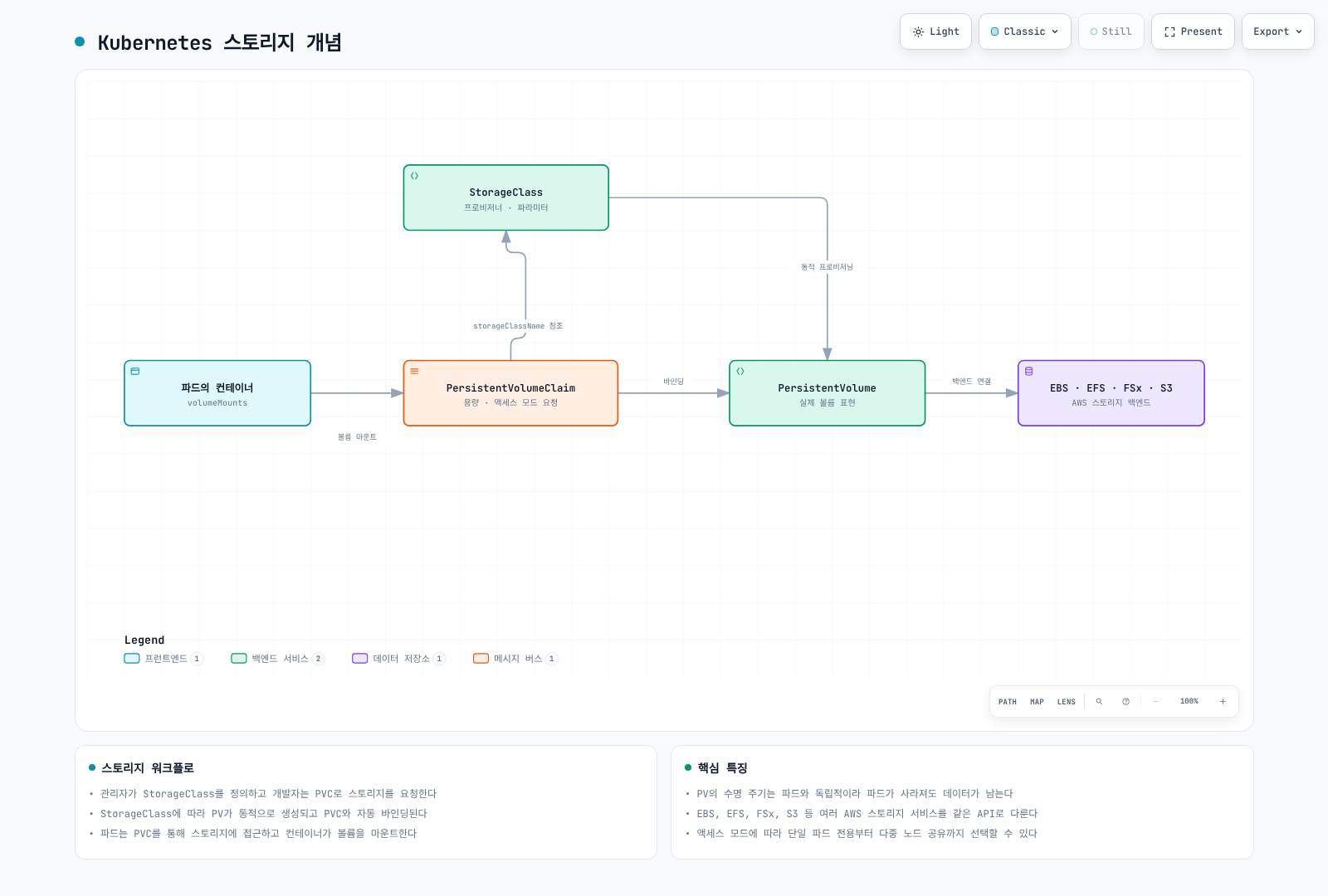Select the EBS · EFS · FSx · S3 node
This screenshot has width=1328, height=896.
click(1111, 393)
